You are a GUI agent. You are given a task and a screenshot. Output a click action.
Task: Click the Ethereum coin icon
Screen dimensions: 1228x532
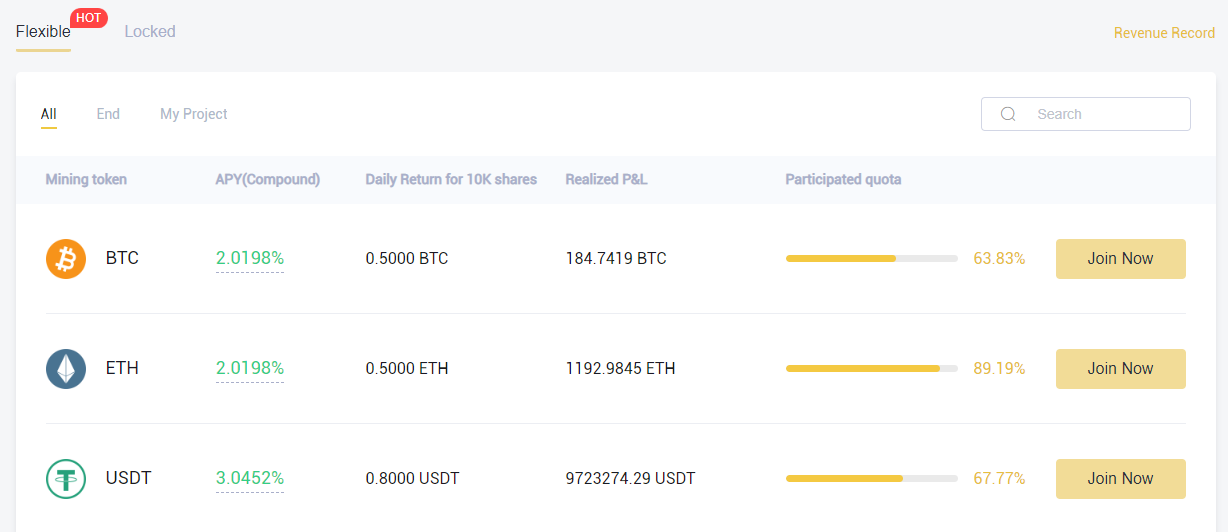66,369
